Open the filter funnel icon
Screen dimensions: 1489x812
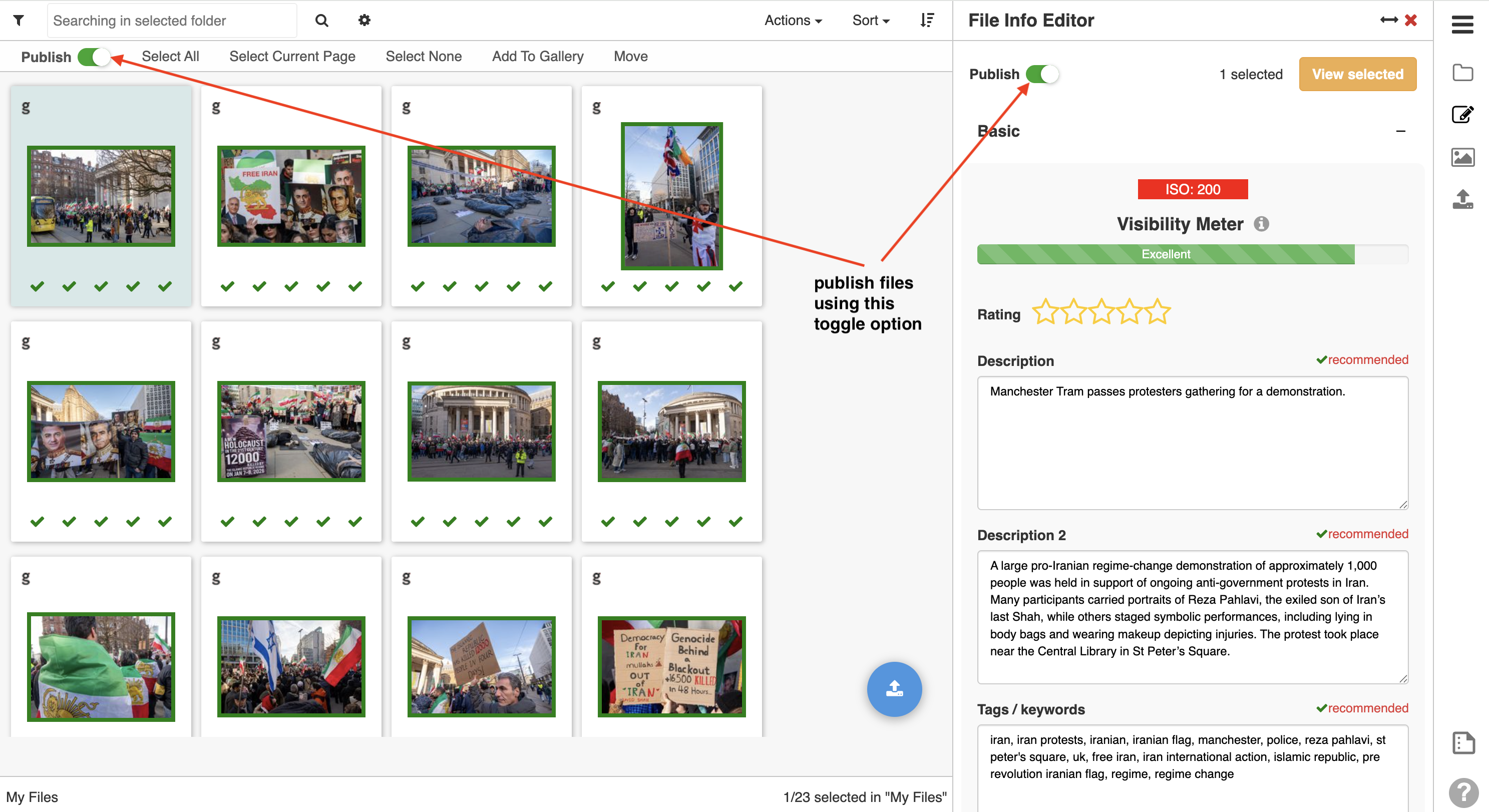[x=19, y=20]
